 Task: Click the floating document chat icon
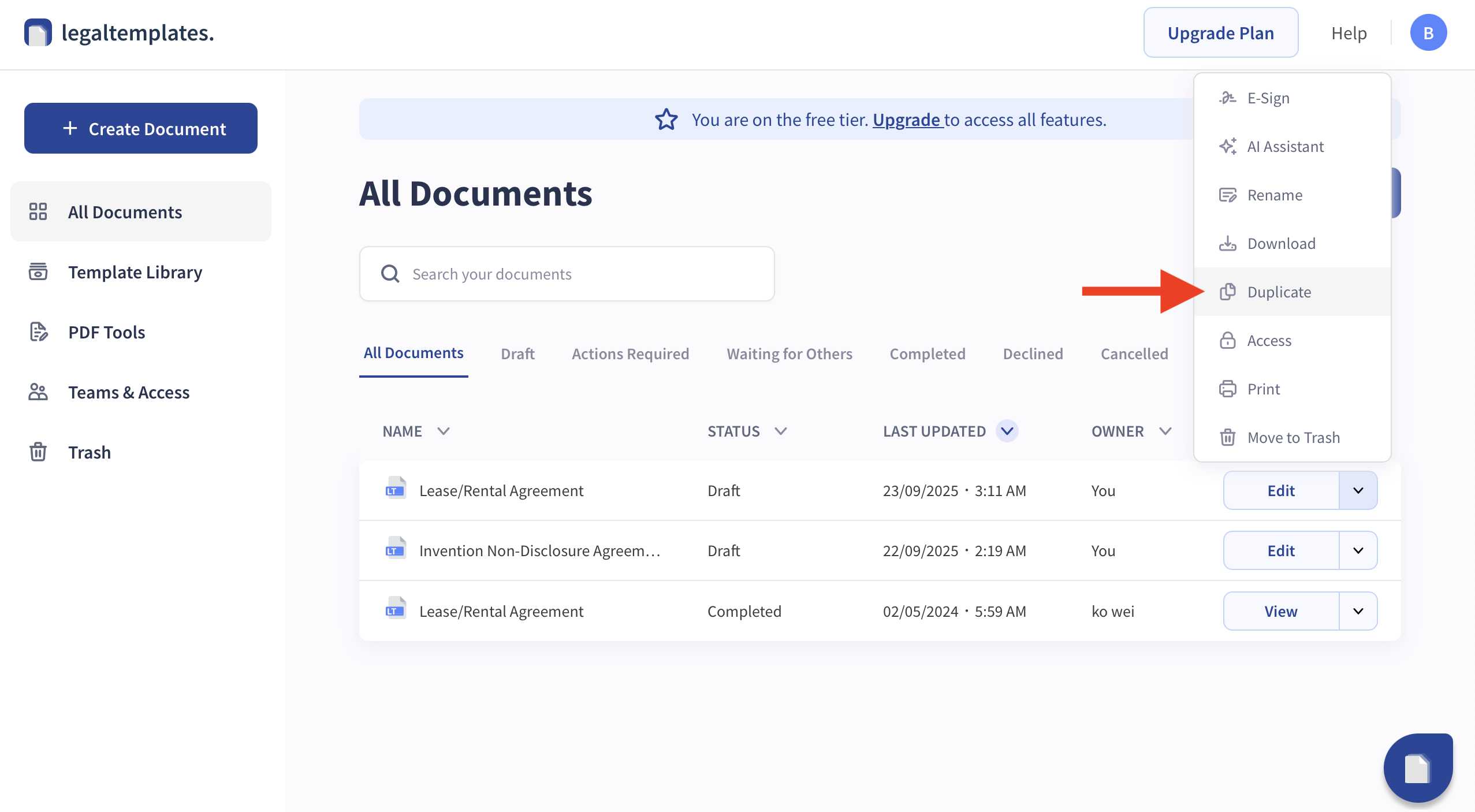[1418, 768]
